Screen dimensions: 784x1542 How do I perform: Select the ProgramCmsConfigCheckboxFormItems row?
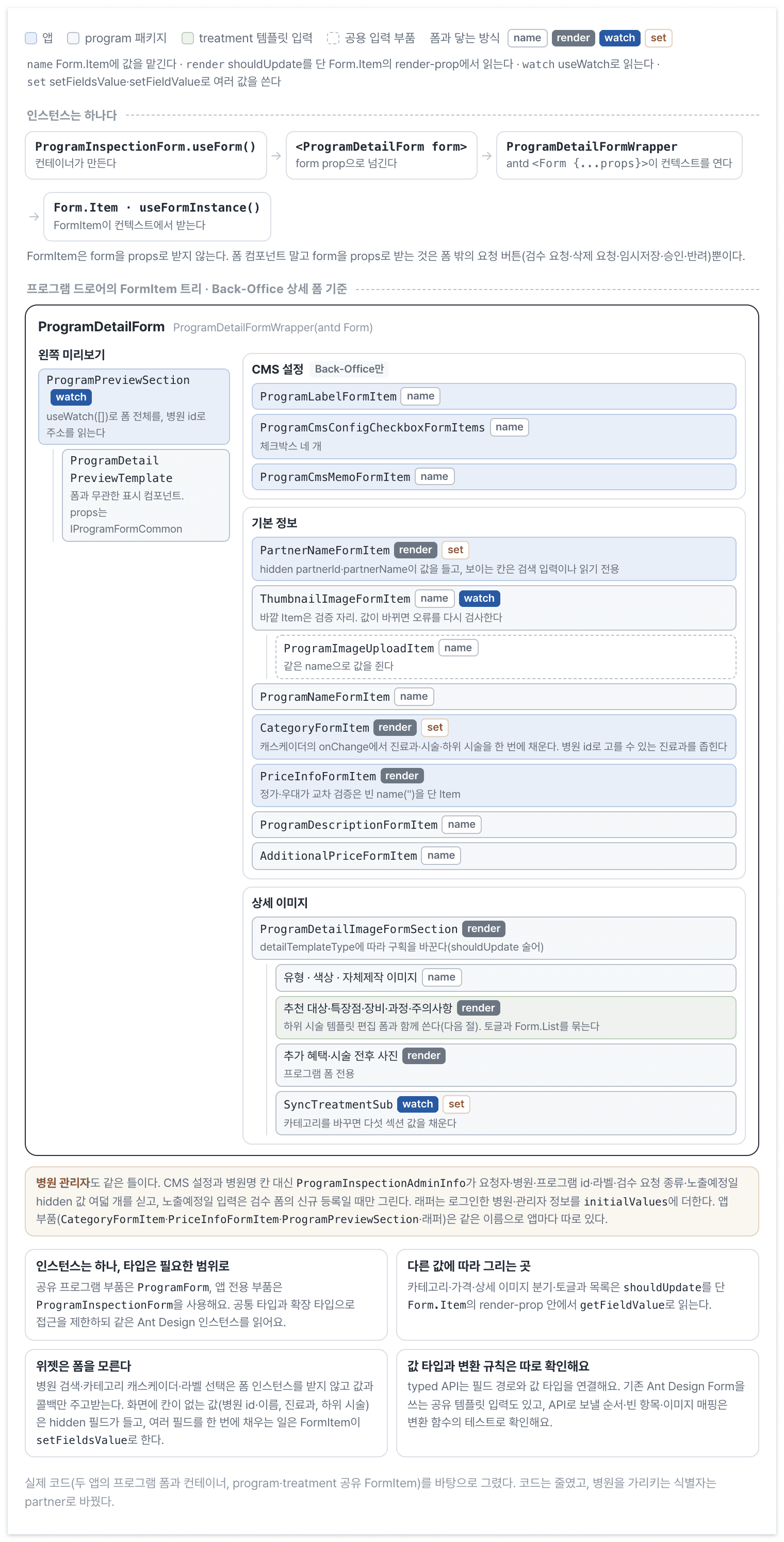tap(494, 437)
